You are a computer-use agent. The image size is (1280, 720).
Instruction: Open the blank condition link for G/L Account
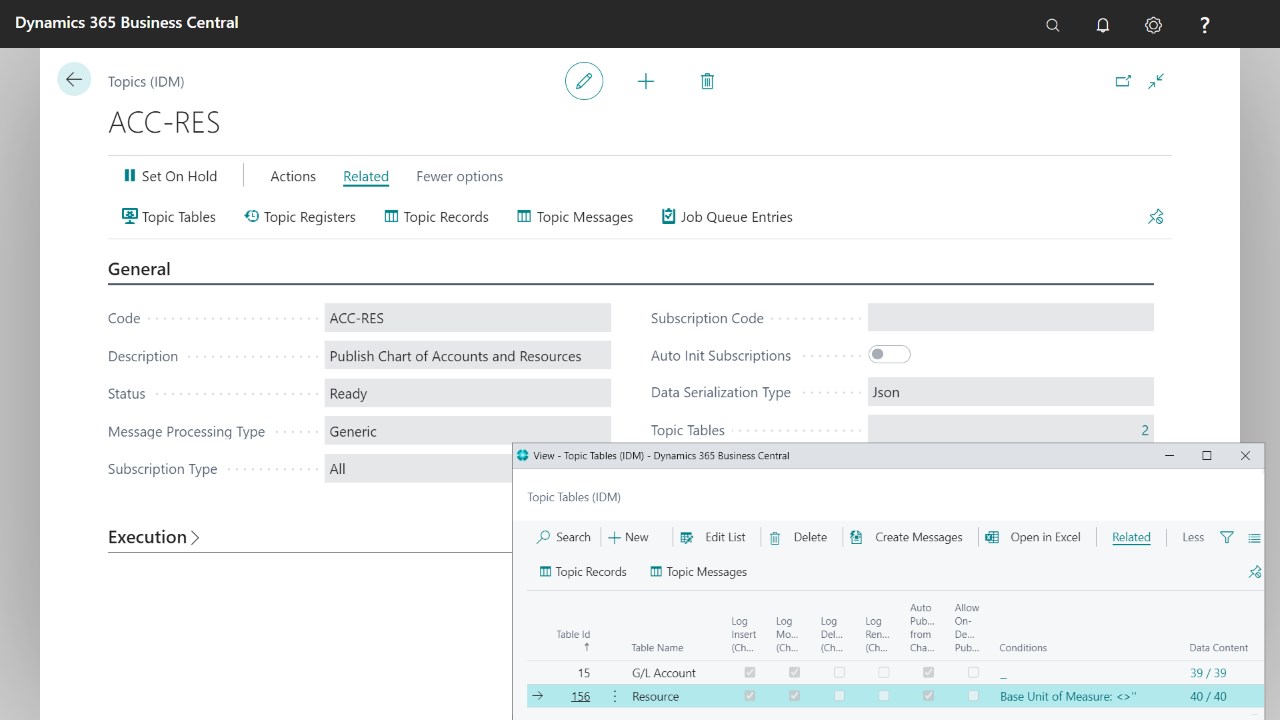point(1003,674)
